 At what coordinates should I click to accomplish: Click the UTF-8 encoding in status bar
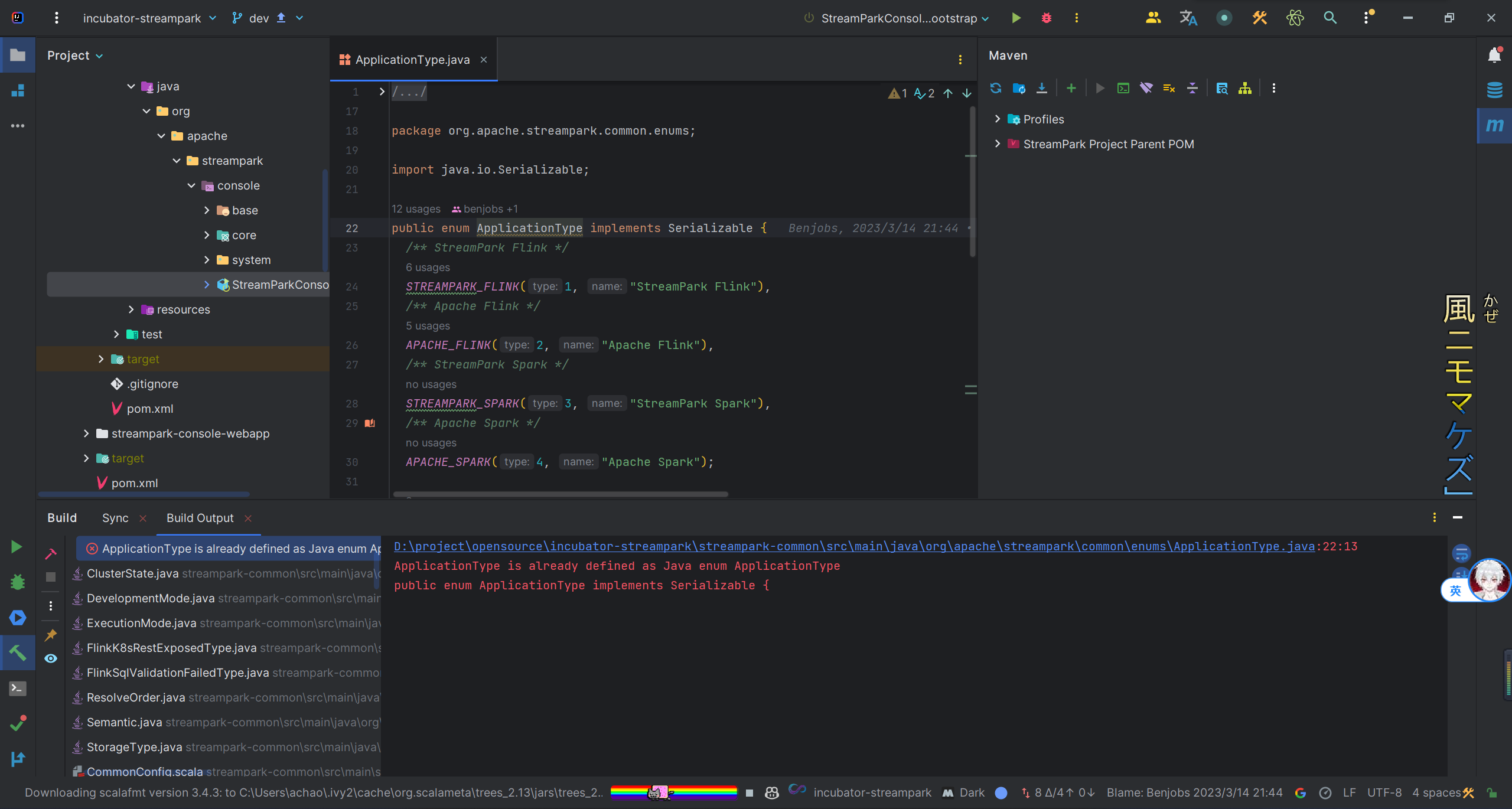point(1384,792)
